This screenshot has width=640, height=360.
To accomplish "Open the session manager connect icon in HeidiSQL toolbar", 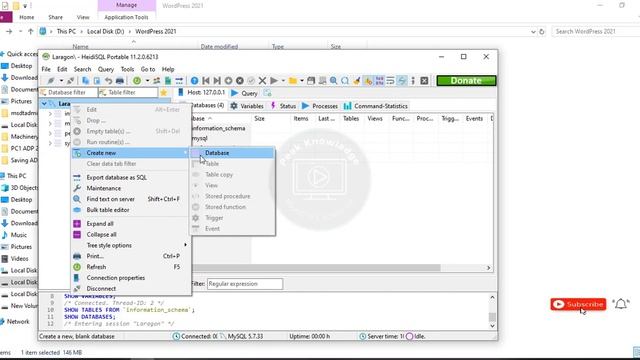I will point(51,81).
